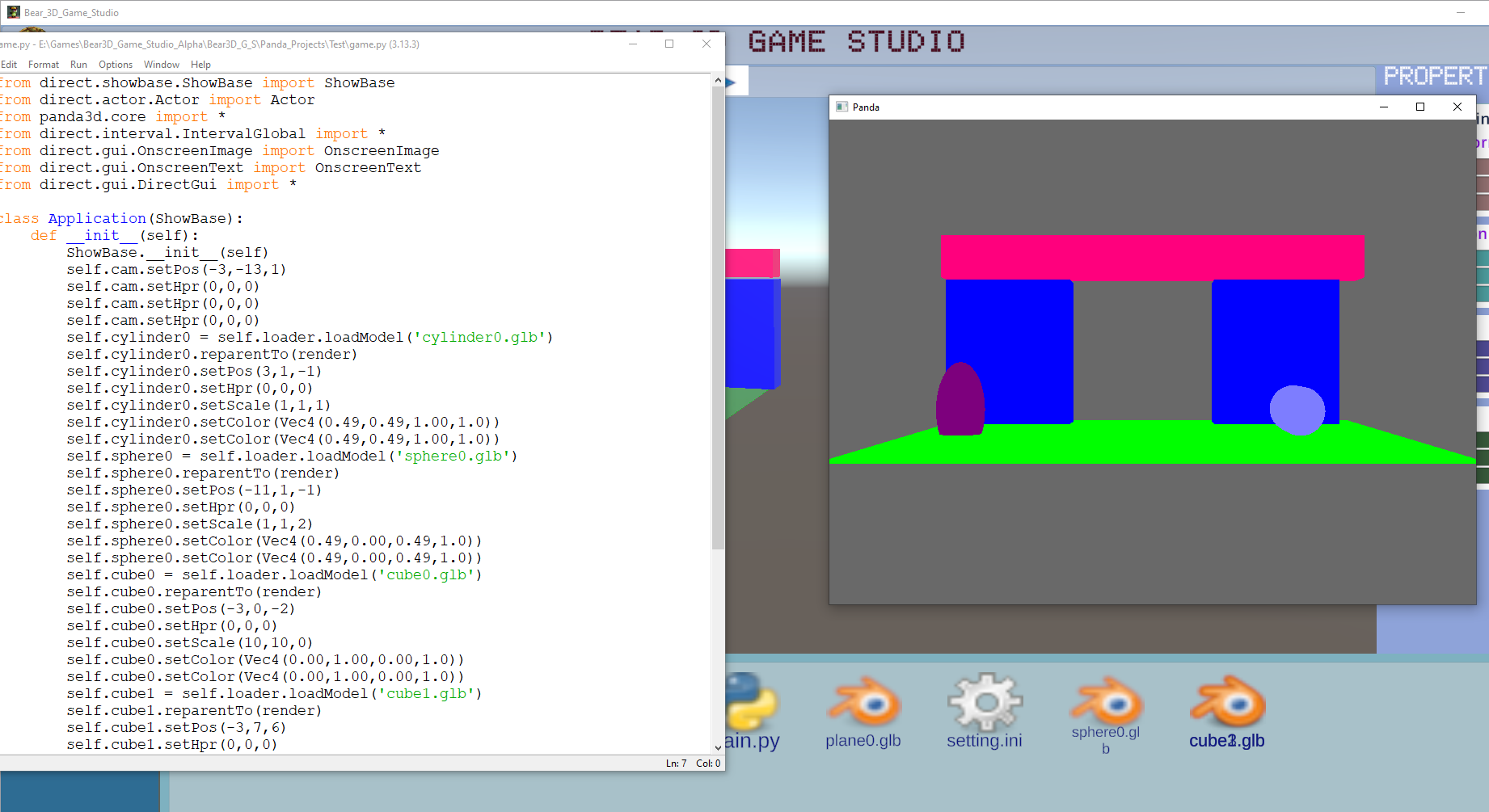Click the purple sphere in the Panda view
The height and width of the screenshot is (812, 1489).
[960, 400]
